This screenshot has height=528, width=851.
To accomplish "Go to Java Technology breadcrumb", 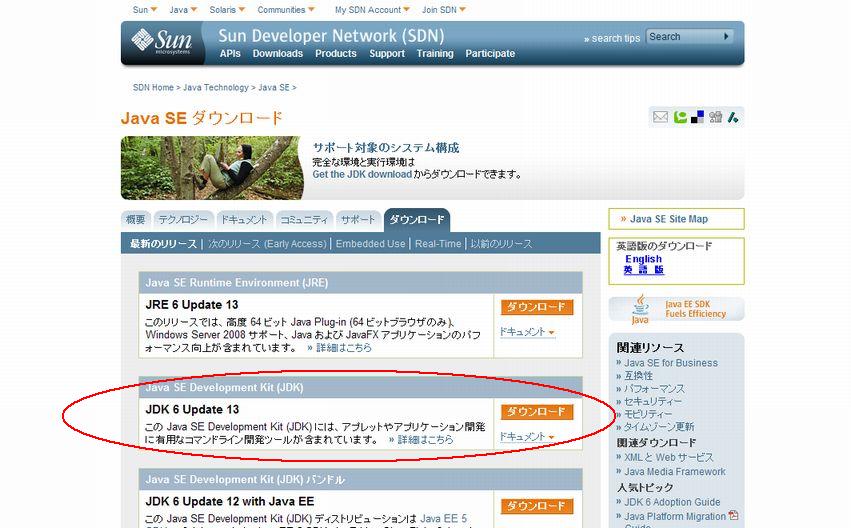I will tap(215, 87).
